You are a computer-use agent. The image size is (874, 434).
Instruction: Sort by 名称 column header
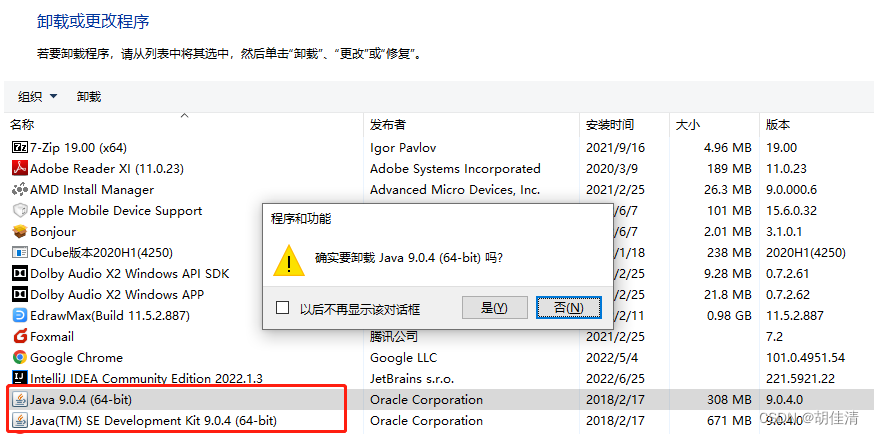click(22, 125)
